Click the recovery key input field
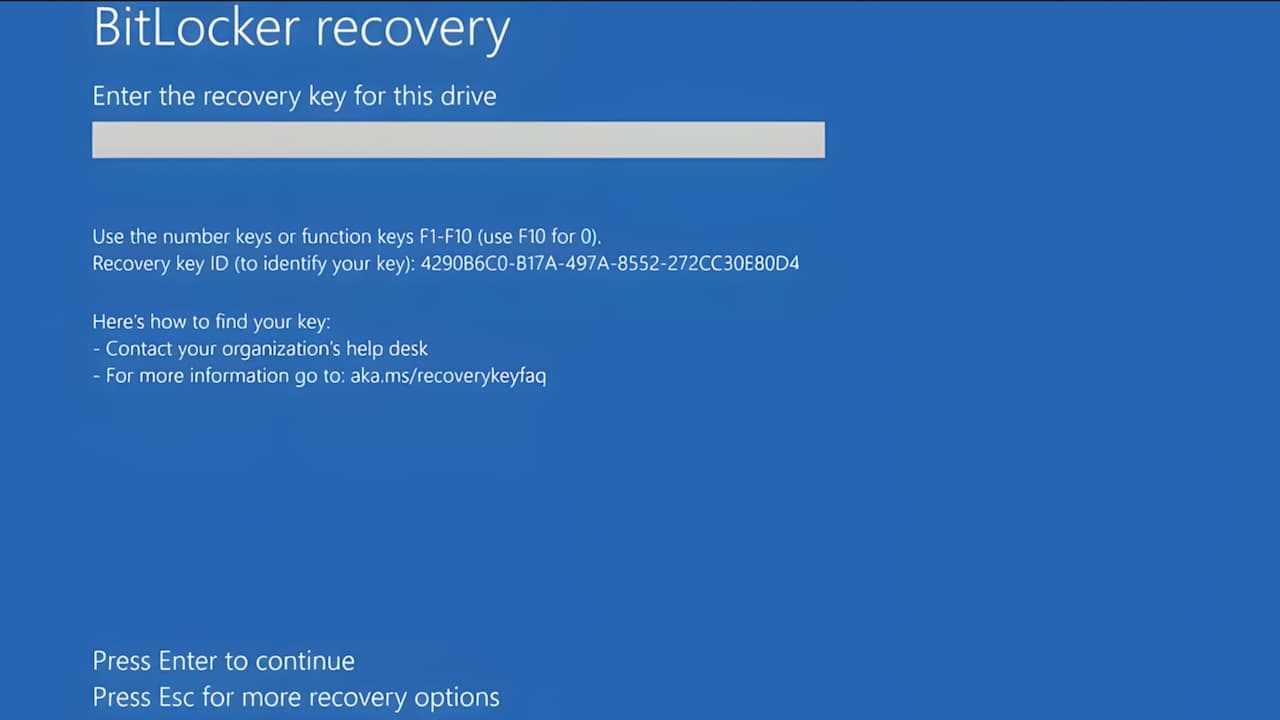The width and height of the screenshot is (1280, 720). click(458, 140)
